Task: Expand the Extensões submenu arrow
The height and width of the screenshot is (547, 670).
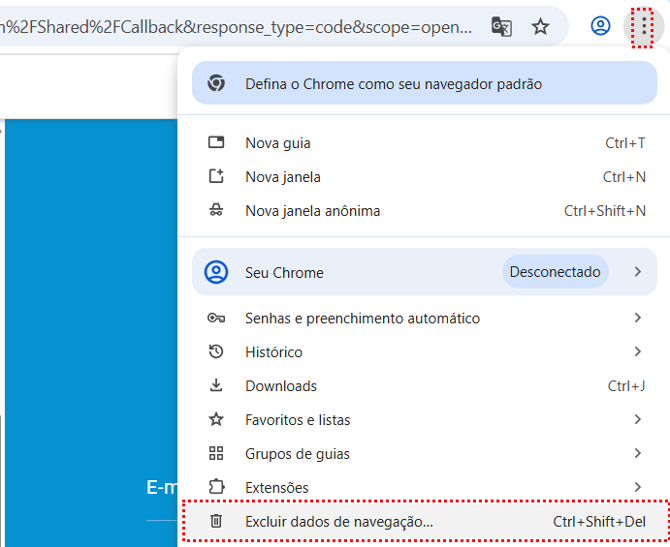Action: (637, 488)
